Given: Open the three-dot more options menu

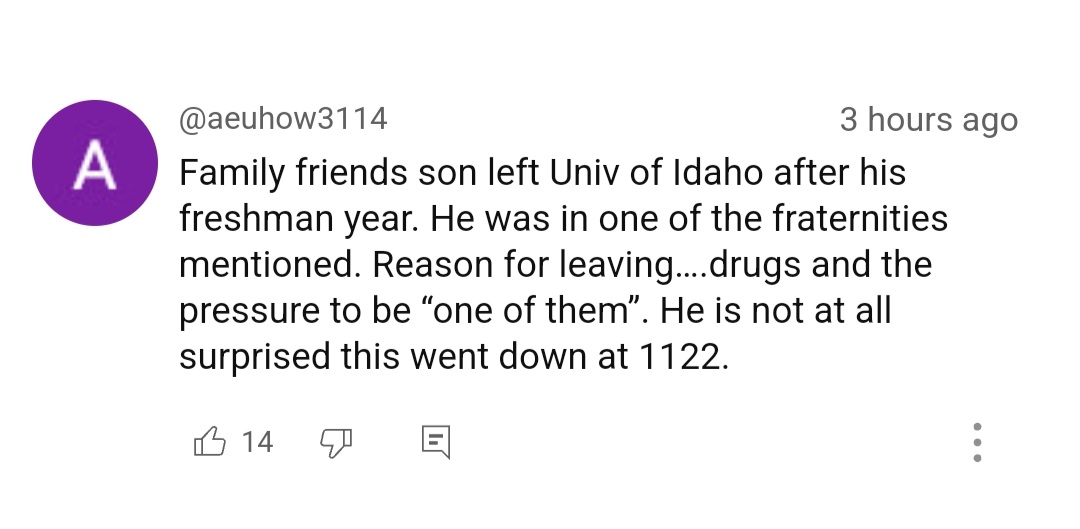Looking at the screenshot, I should click(977, 442).
